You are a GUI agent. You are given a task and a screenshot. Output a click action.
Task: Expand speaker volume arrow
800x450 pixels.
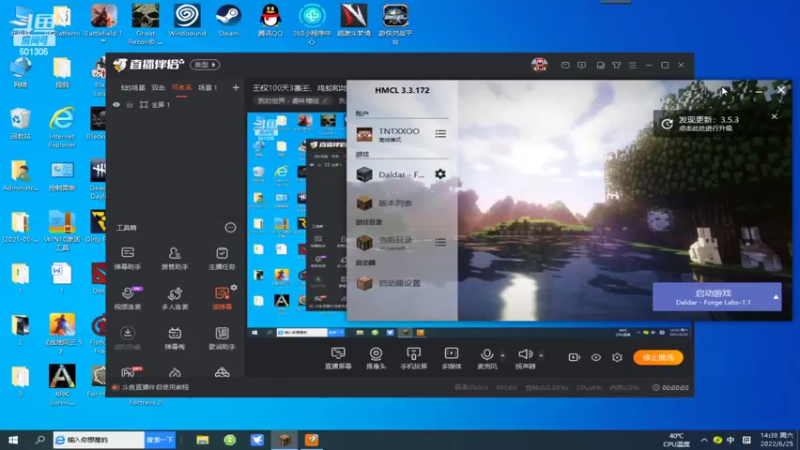pos(541,356)
